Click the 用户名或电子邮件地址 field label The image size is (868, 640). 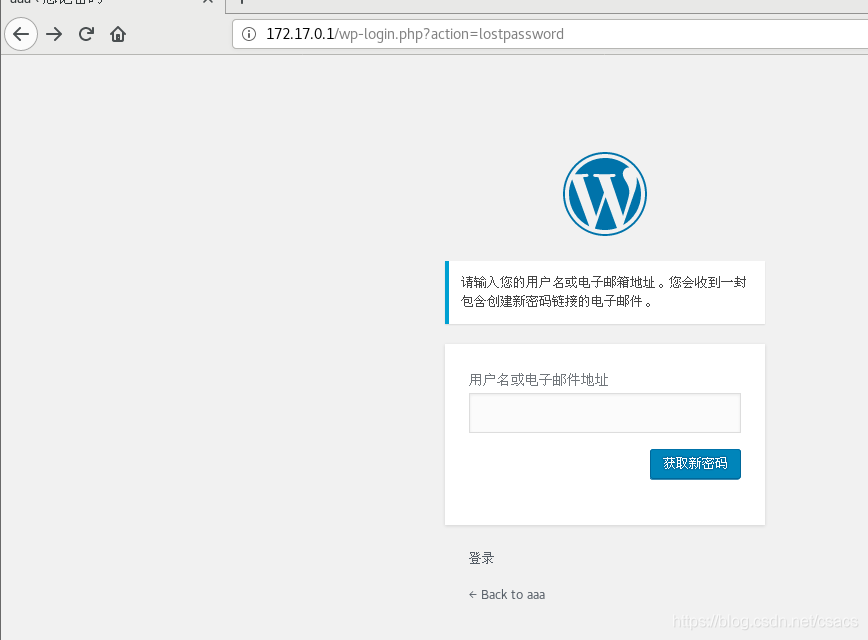click(539, 380)
